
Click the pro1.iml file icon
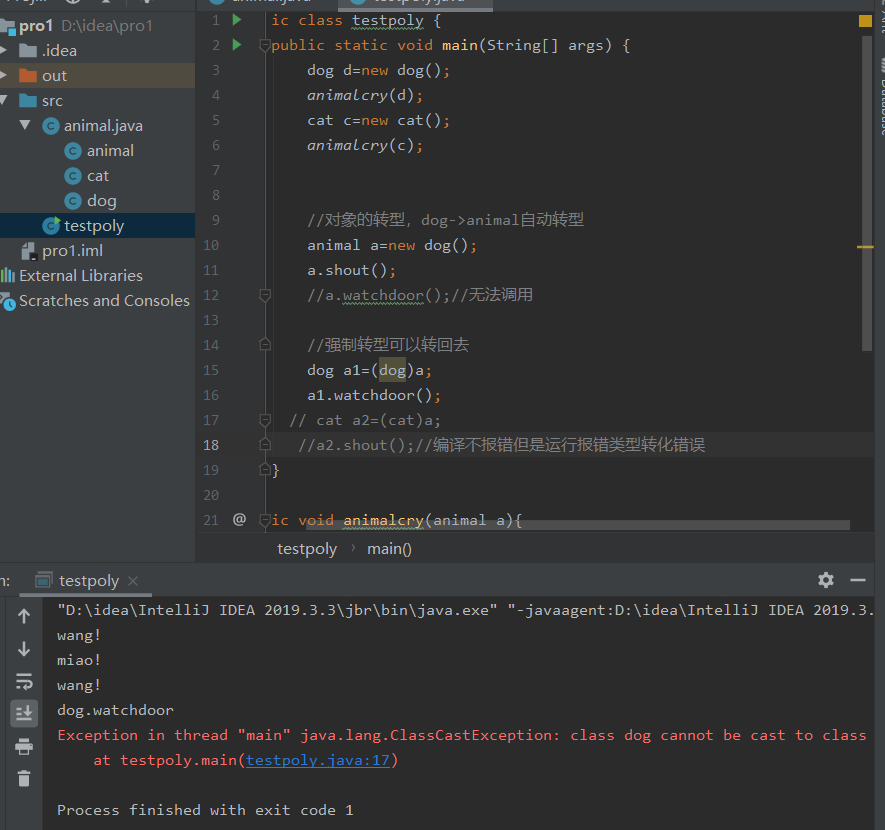pos(29,251)
